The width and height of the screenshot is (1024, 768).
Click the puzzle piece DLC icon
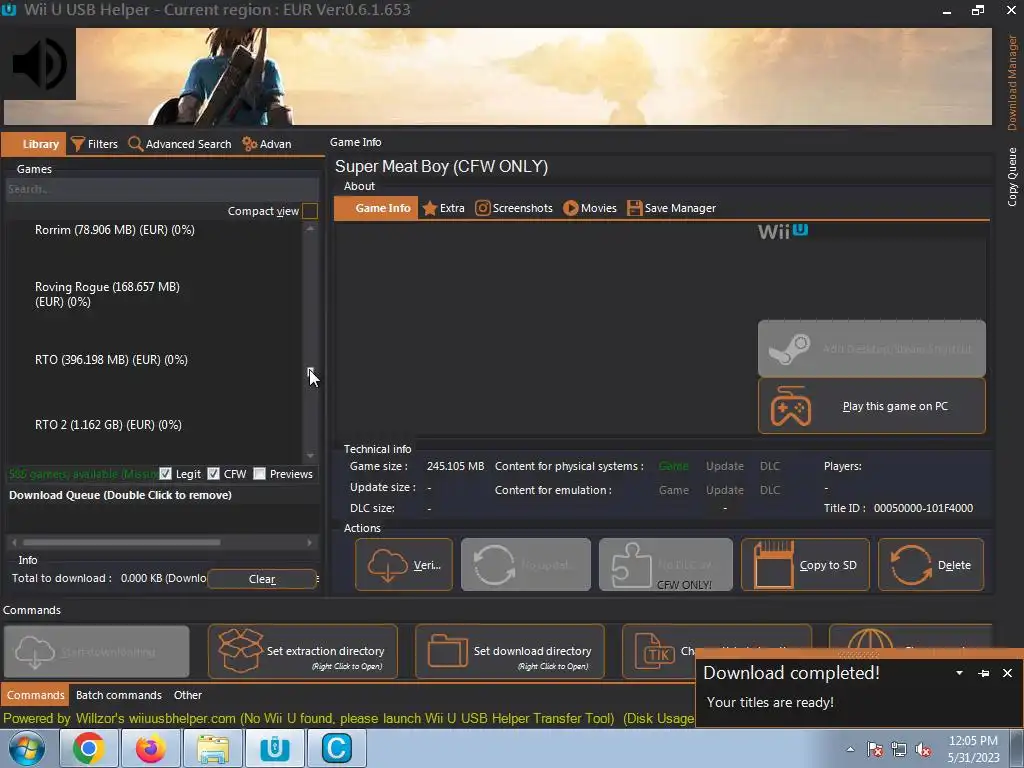click(632, 565)
